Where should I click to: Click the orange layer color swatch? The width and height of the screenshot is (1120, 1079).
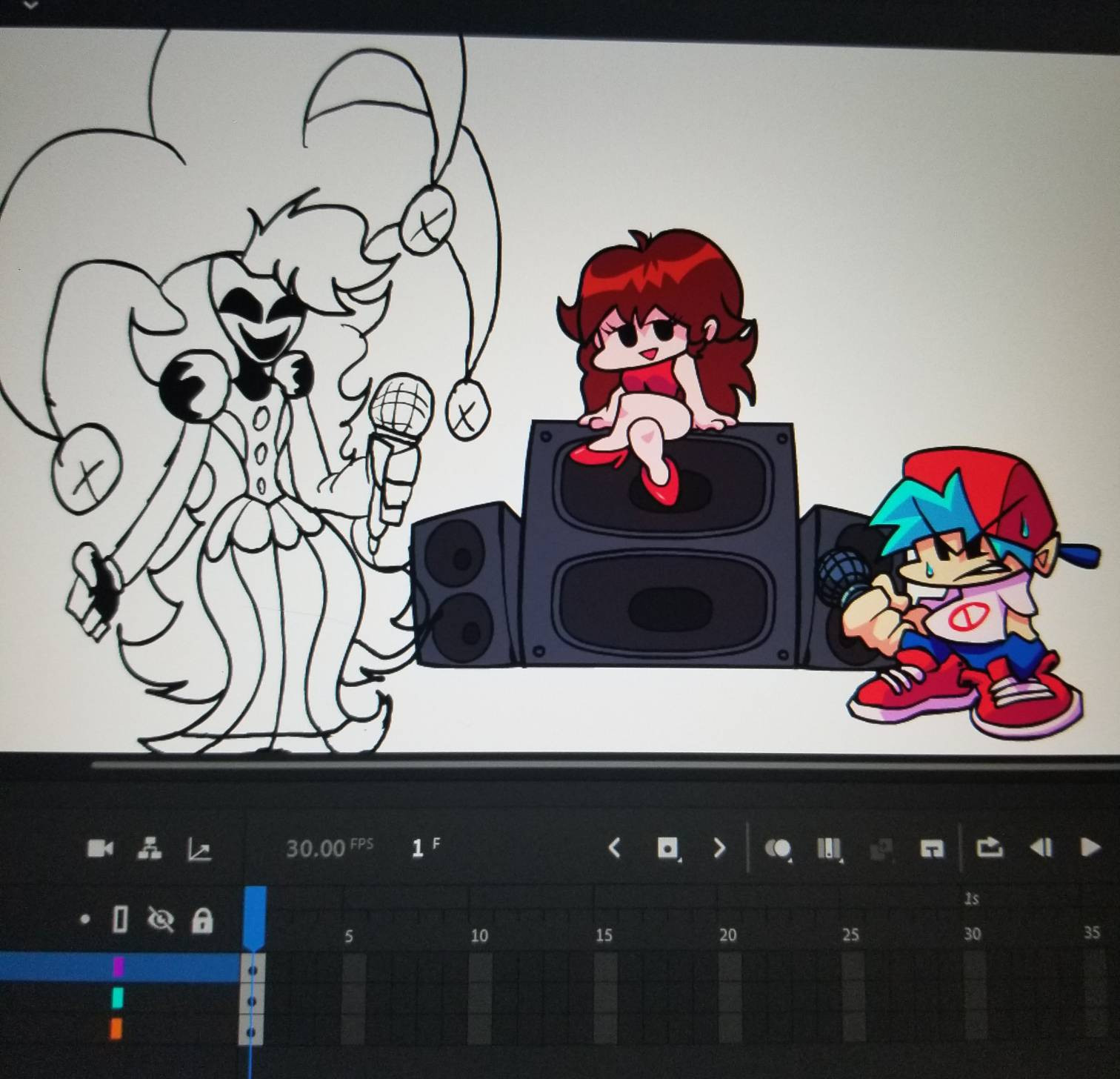(x=116, y=1029)
